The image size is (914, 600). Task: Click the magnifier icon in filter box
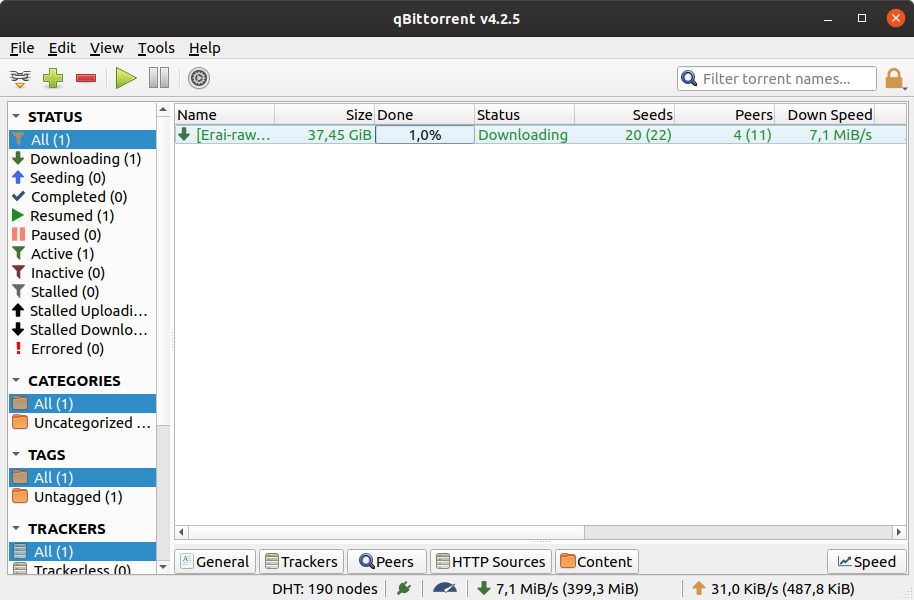(x=689, y=78)
